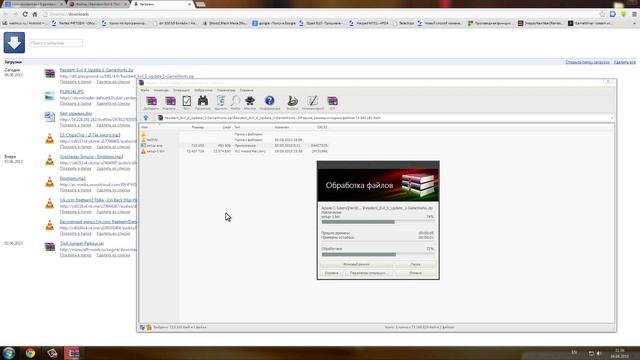
Task: Click the blue Информация question-mark icon
Action: pos(269,101)
